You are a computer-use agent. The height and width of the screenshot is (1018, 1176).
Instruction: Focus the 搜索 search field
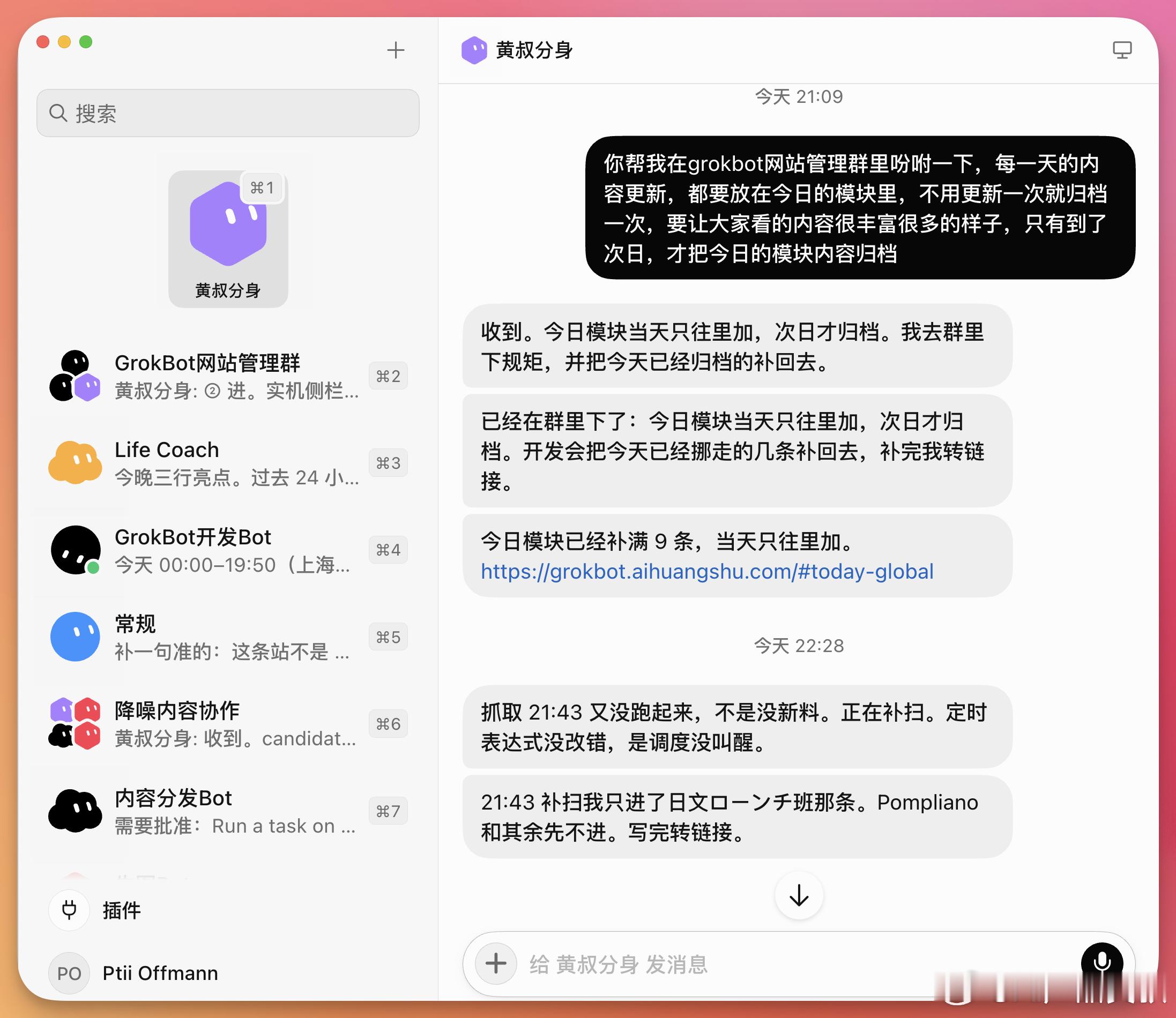(228, 113)
